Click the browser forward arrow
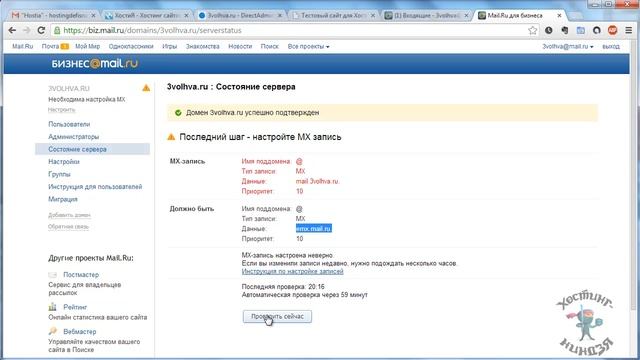 [27, 30]
